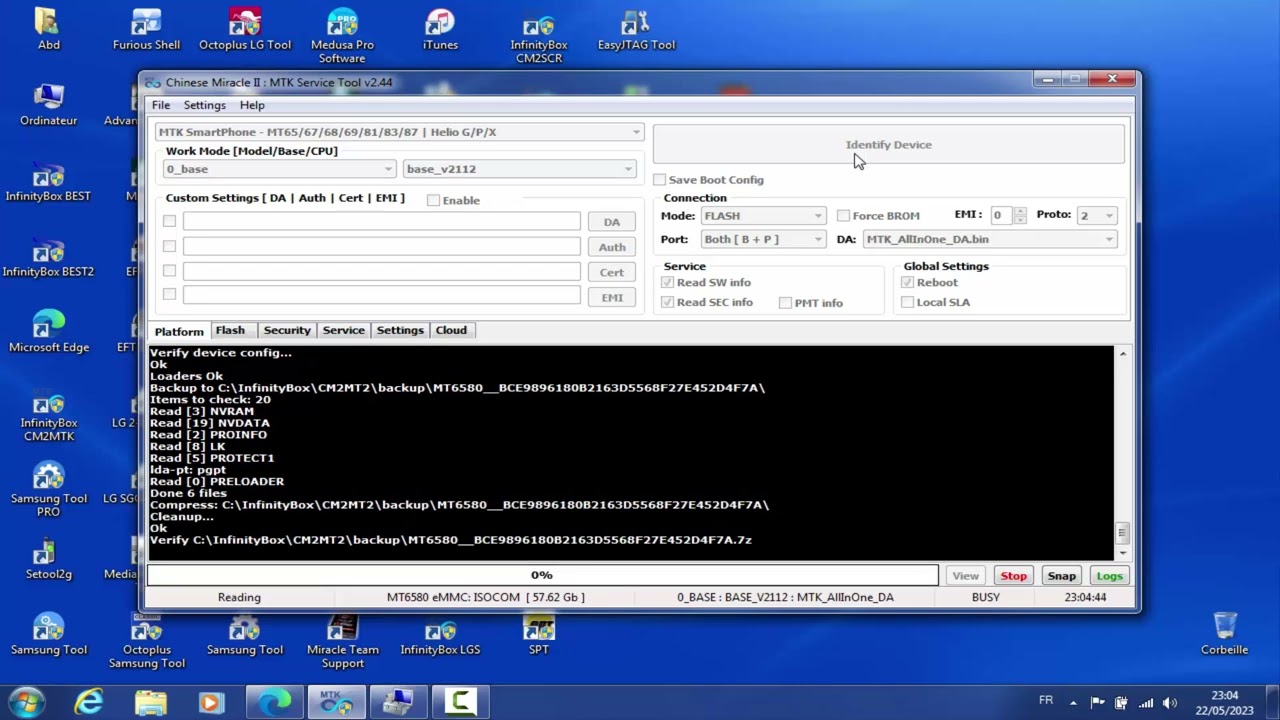Enable the Local SLA checkbox
The height and width of the screenshot is (720, 1280).
(907, 302)
